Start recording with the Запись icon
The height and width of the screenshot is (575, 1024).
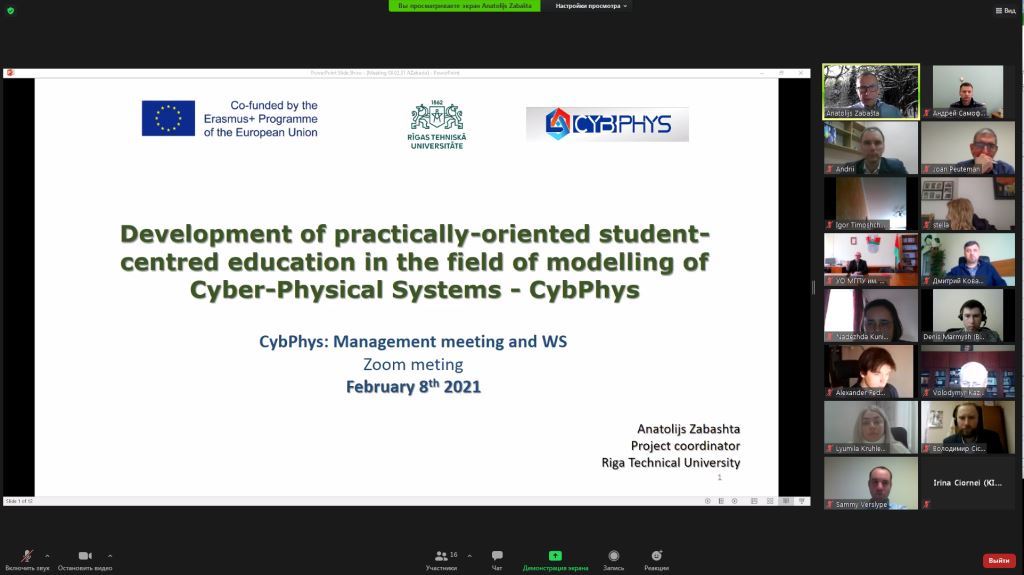(x=613, y=556)
